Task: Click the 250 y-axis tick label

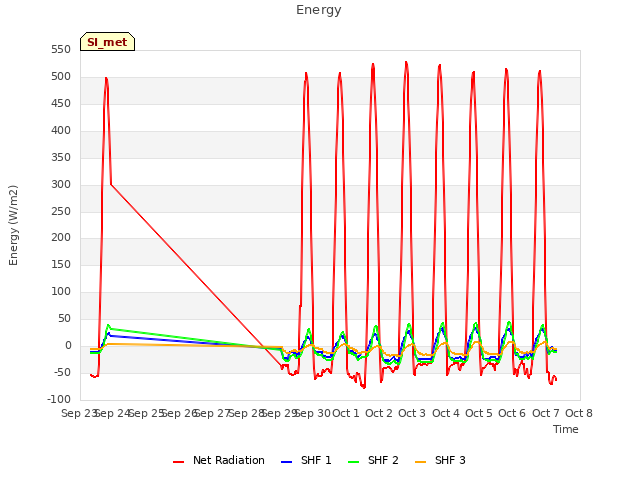Action: (61, 211)
